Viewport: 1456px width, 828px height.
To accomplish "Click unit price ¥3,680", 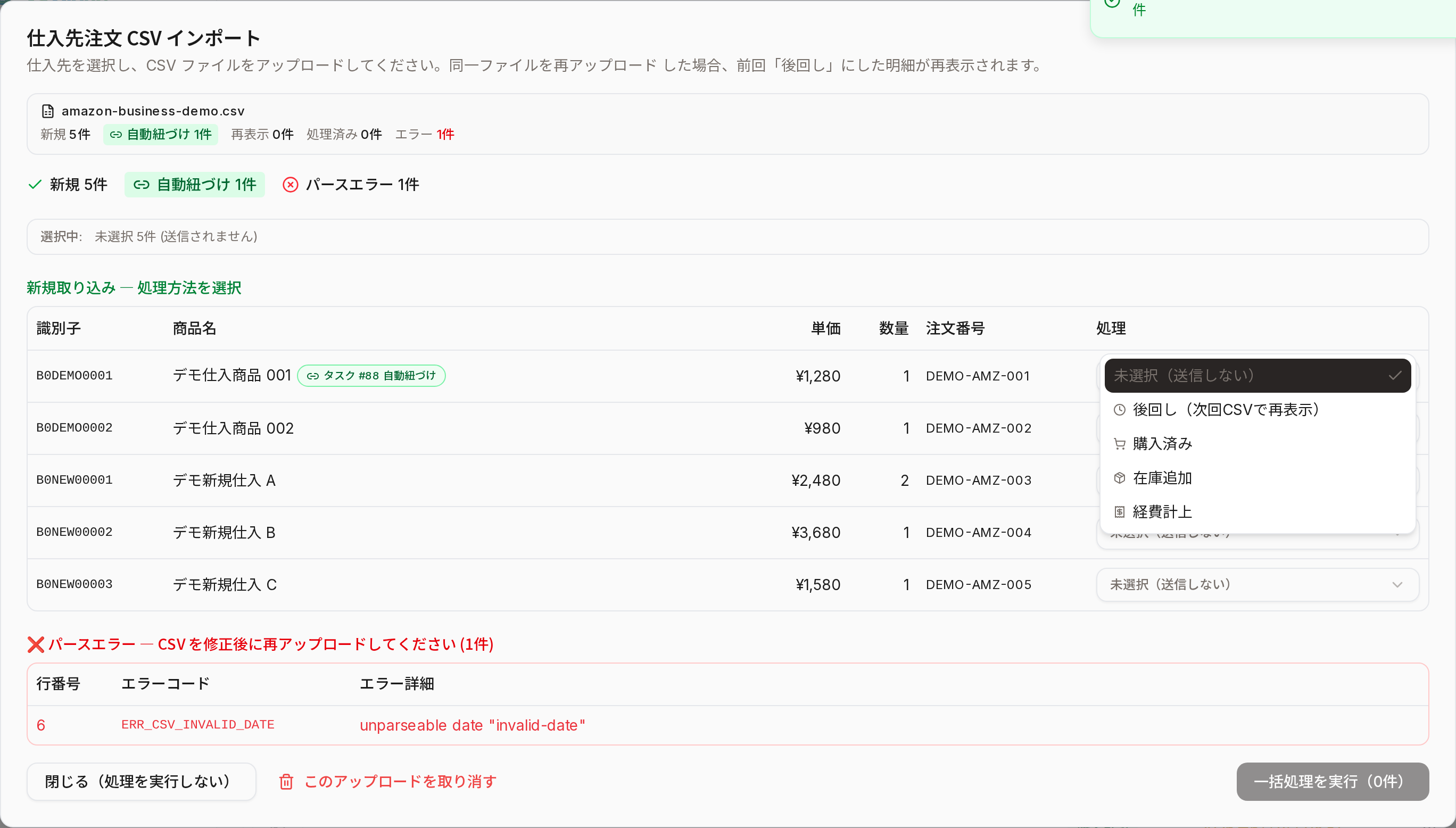I will coord(816,533).
